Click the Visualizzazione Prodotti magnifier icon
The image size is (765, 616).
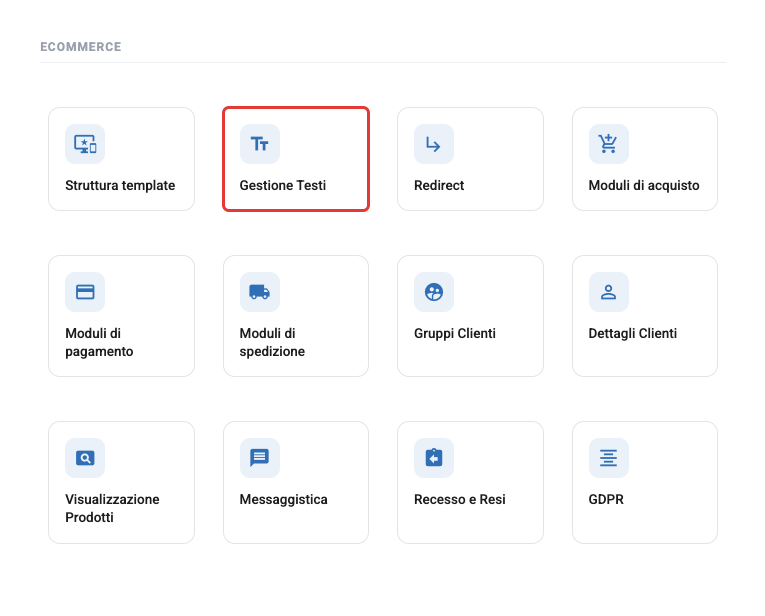tap(85, 457)
